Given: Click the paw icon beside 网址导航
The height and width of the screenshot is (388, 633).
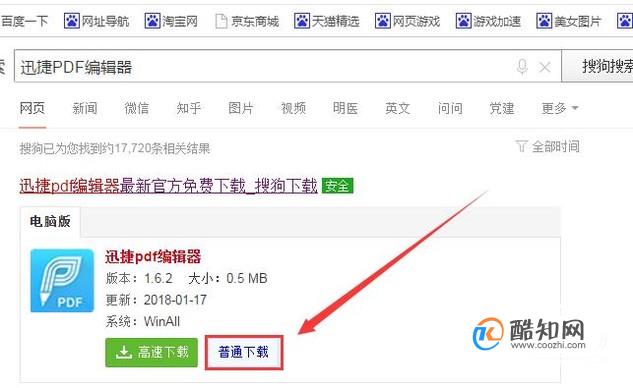Looking at the screenshot, I should (x=72, y=21).
